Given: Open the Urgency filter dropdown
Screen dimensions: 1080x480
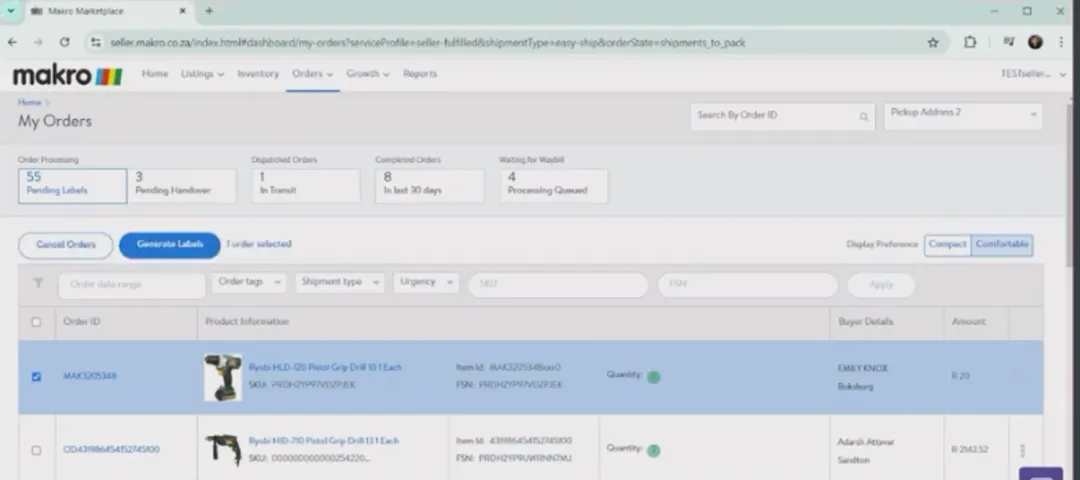Looking at the screenshot, I should [426, 282].
